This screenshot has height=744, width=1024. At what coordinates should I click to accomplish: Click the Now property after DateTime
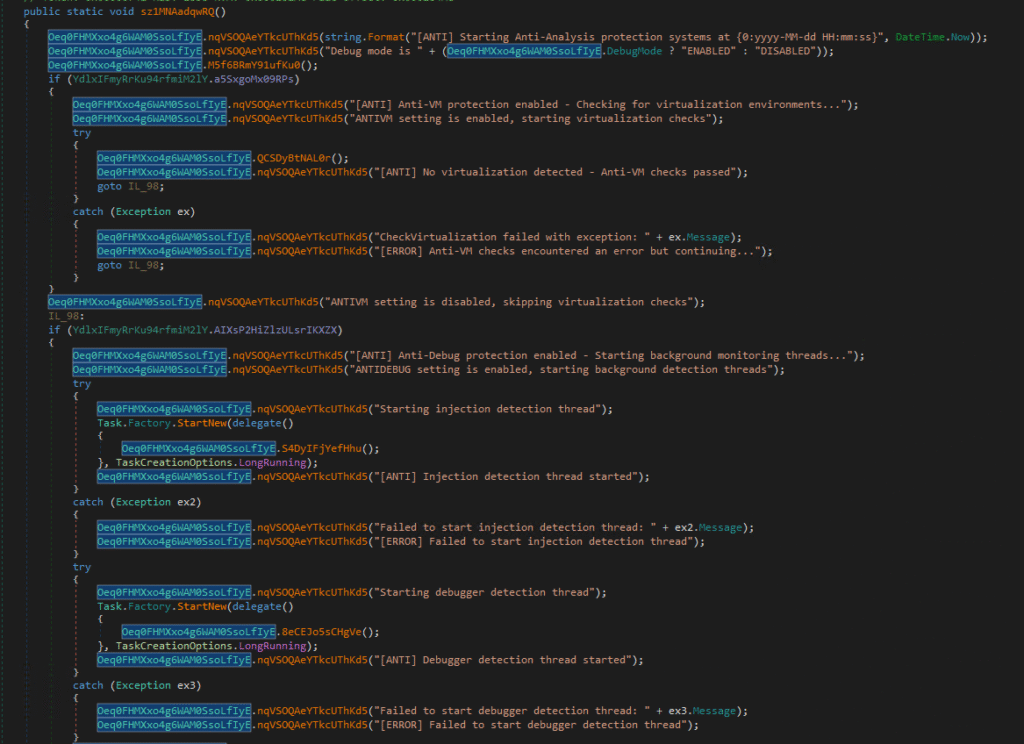965,37
